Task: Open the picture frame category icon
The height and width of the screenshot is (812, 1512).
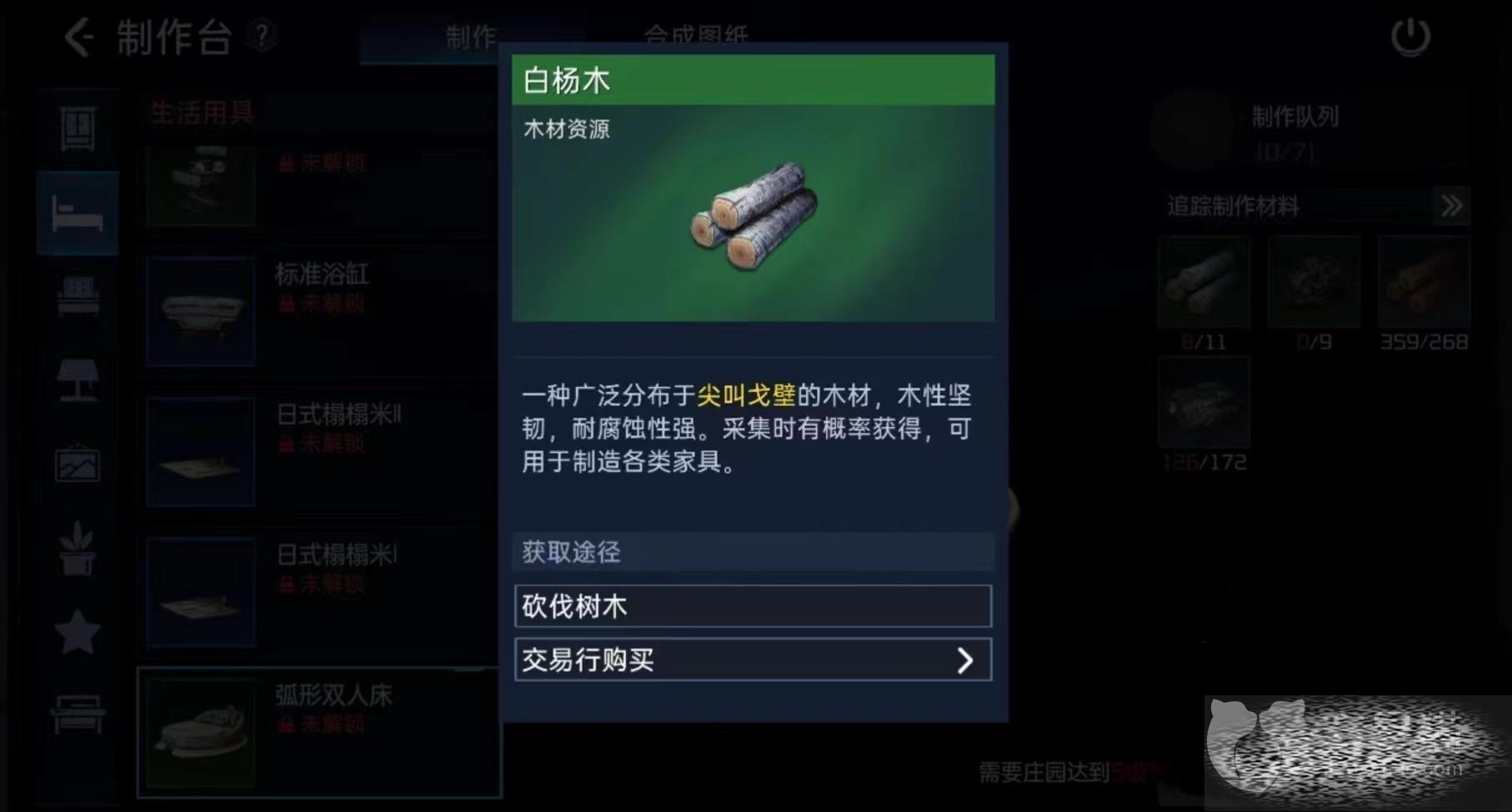Action: 78,463
